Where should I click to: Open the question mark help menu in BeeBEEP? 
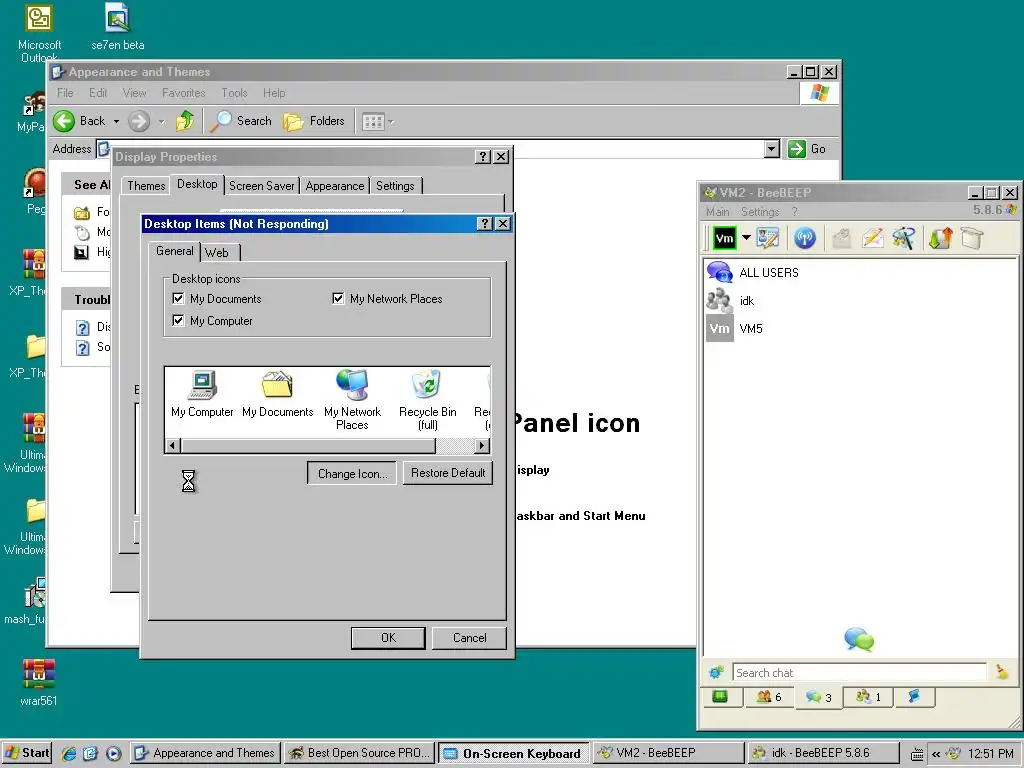pos(794,212)
